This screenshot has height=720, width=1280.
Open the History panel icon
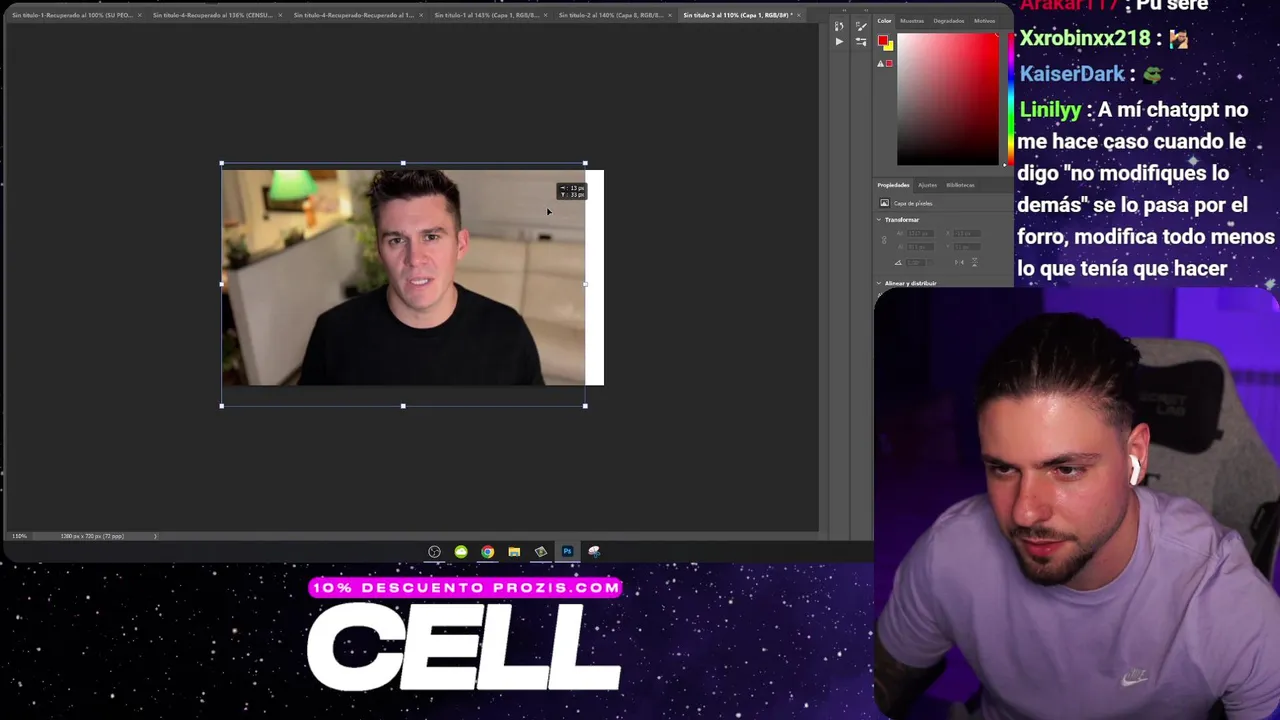coord(839,26)
